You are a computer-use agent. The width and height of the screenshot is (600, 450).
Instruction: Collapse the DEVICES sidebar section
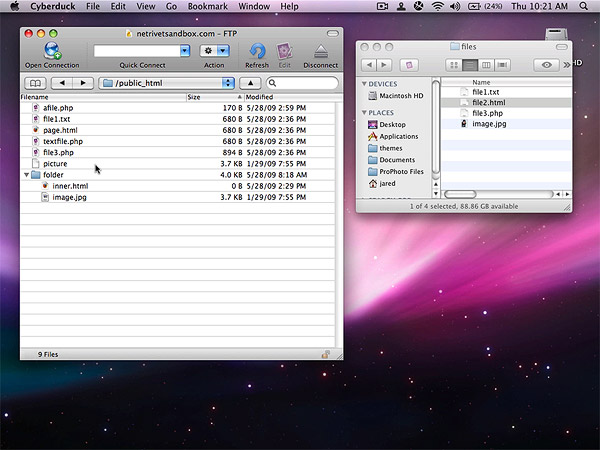[364, 84]
